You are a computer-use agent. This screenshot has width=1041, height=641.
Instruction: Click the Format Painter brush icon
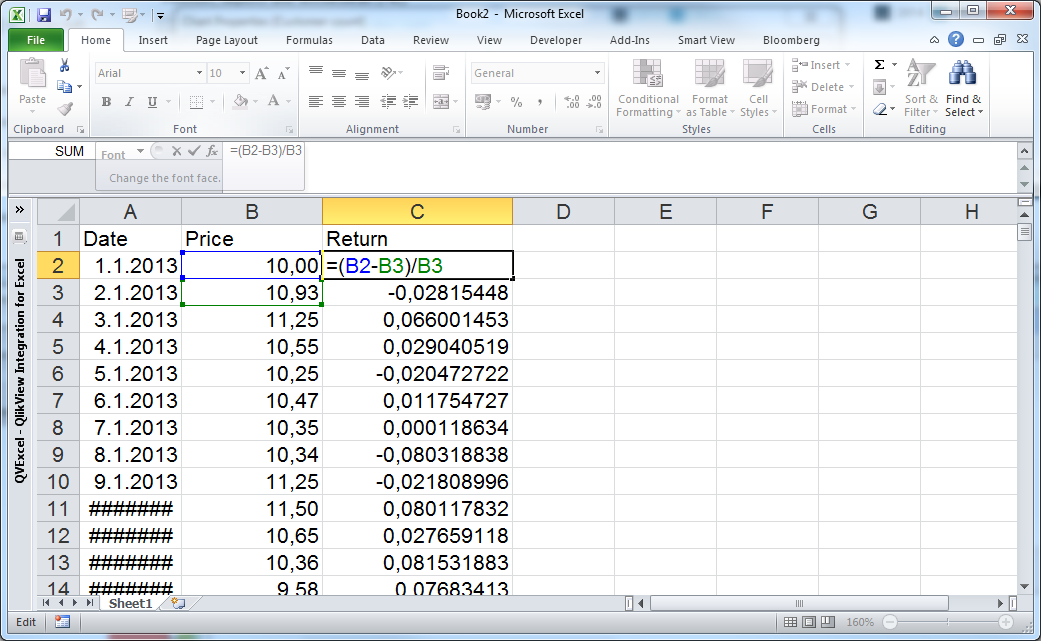click(65, 109)
